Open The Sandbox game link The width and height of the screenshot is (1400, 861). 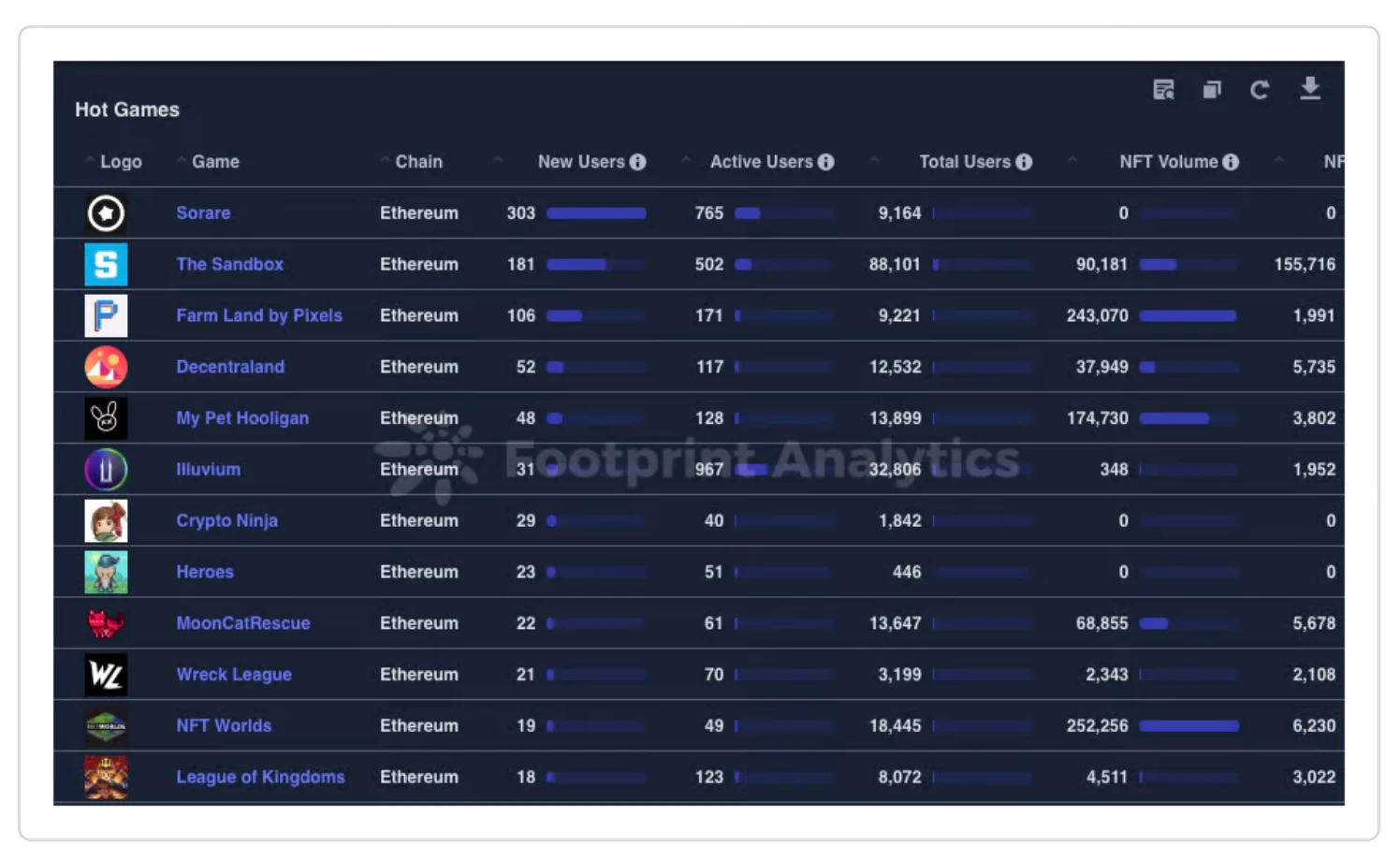click(x=229, y=265)
